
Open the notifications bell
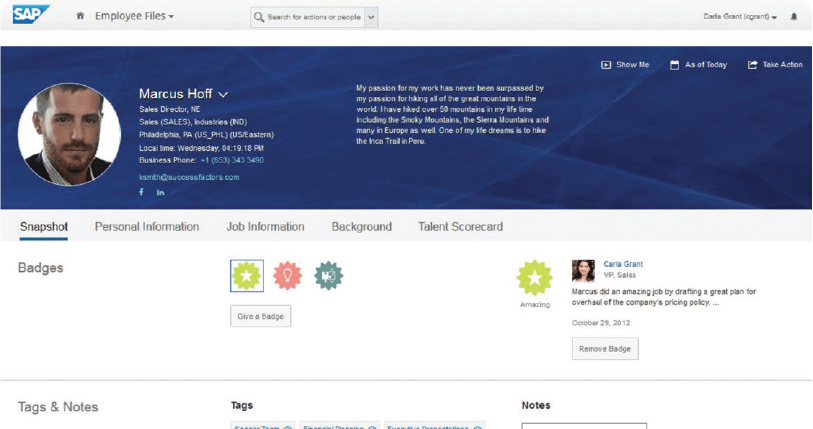pos(794,17)
